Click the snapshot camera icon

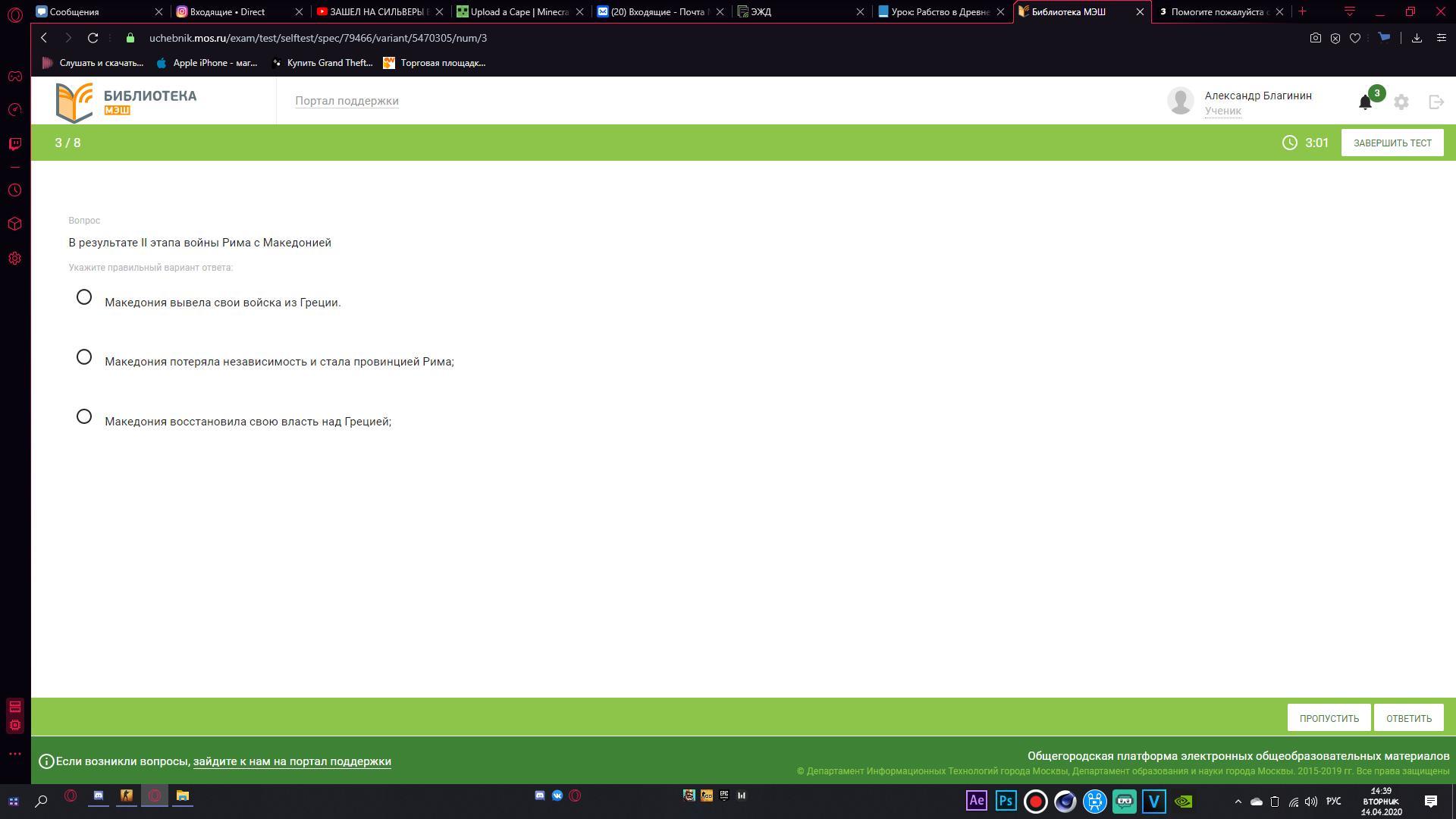(x=1316, y=38)
